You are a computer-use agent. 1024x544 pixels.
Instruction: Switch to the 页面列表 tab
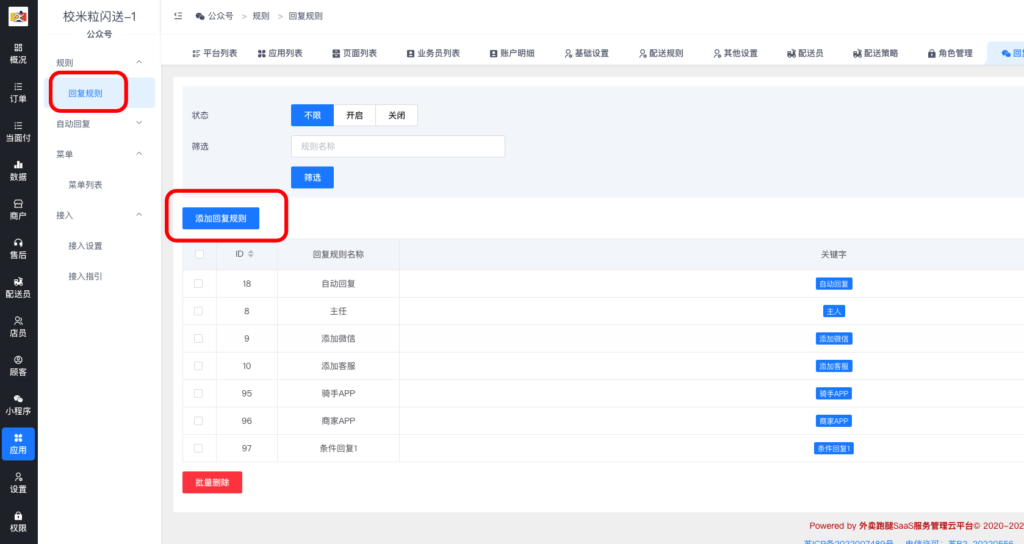[x=355, y=54]
